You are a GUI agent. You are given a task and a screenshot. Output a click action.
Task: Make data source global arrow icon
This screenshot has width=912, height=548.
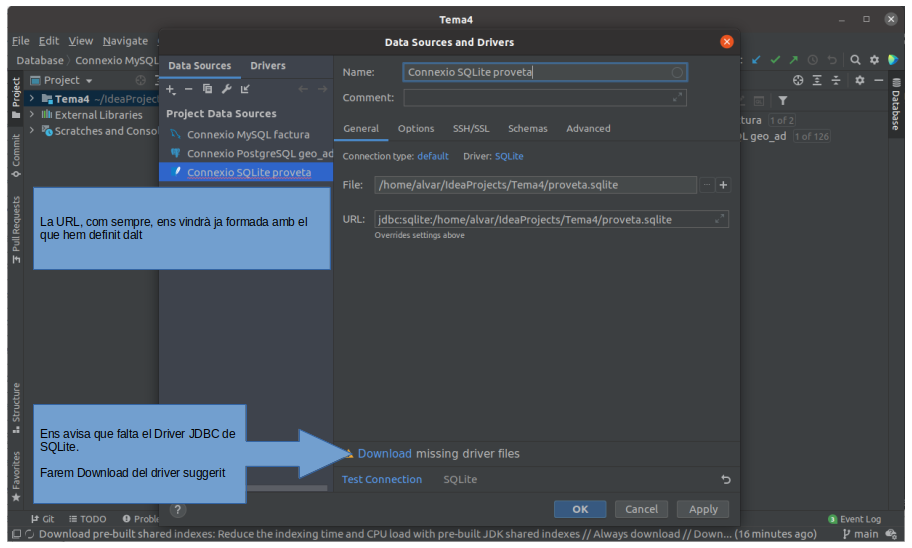click(245, 89)
